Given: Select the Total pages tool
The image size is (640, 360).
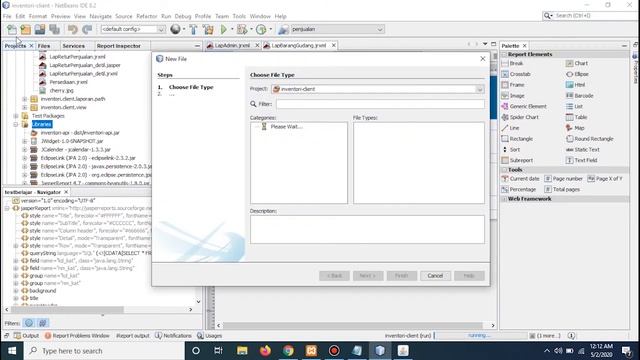Looking at the screenshot, I should pos(562,189).
